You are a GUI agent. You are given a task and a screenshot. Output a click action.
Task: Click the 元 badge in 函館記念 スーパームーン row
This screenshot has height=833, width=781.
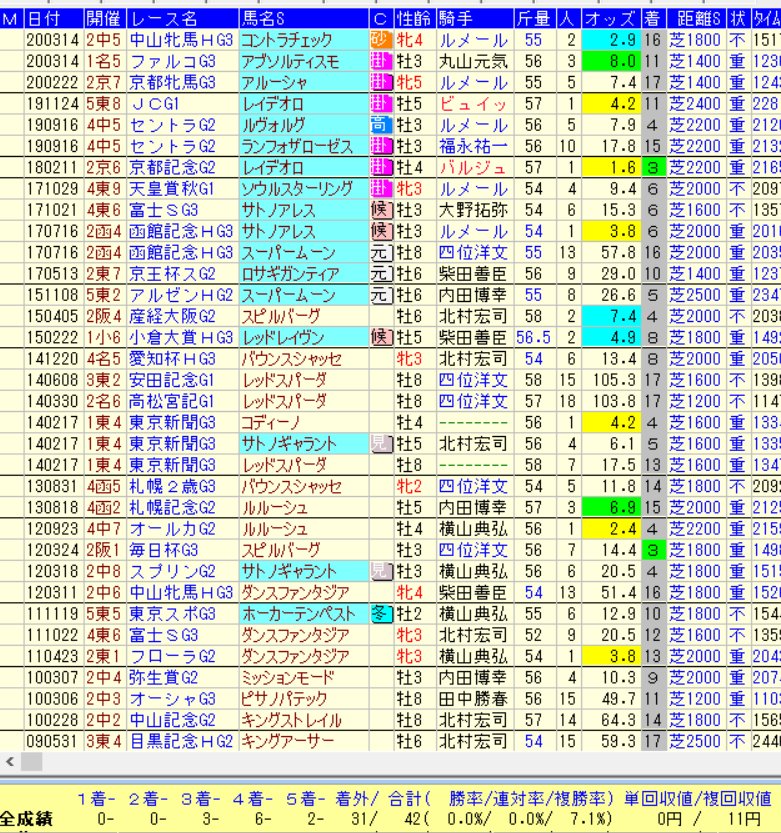coord(381,252)
